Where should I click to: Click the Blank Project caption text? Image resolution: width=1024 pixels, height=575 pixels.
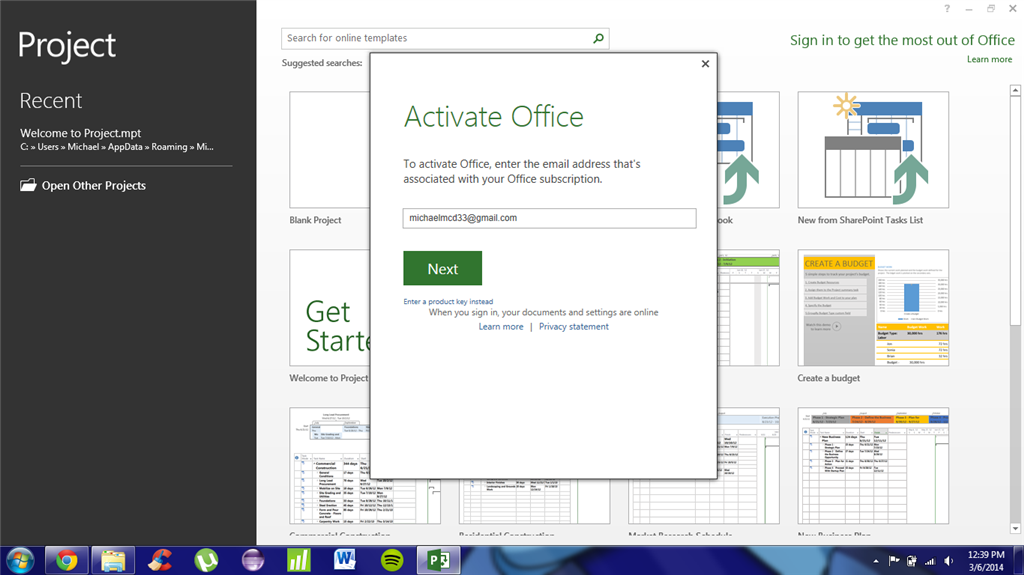(315, 220)
